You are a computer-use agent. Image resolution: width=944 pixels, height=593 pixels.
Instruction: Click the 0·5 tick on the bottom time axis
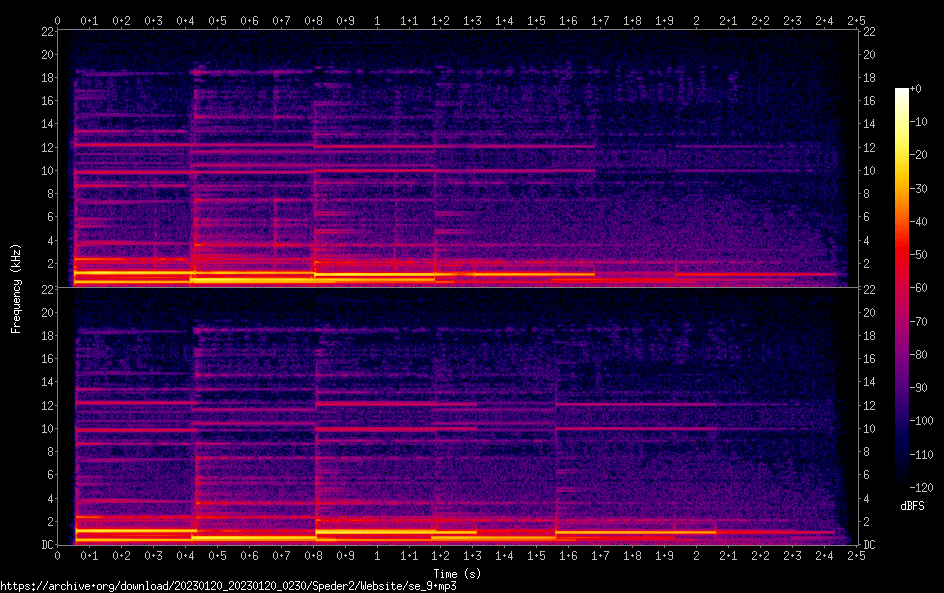pos(217,555)
